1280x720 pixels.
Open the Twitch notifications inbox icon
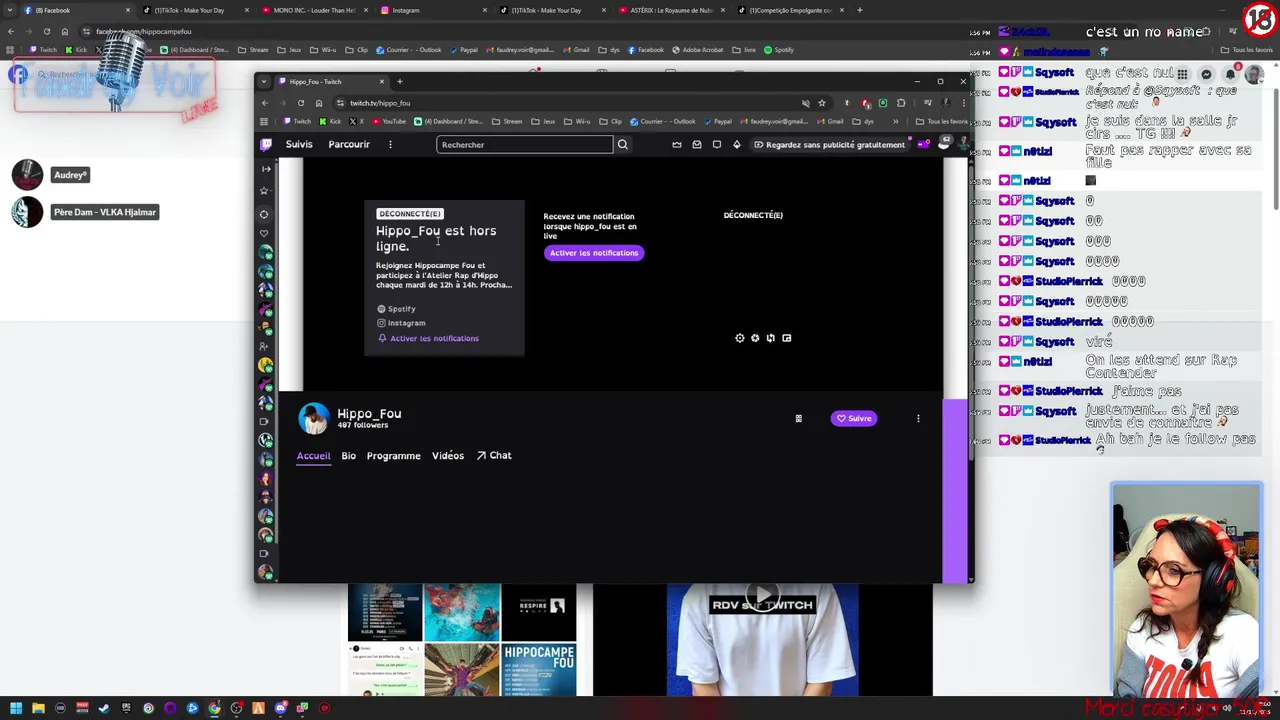click(697, 145)
